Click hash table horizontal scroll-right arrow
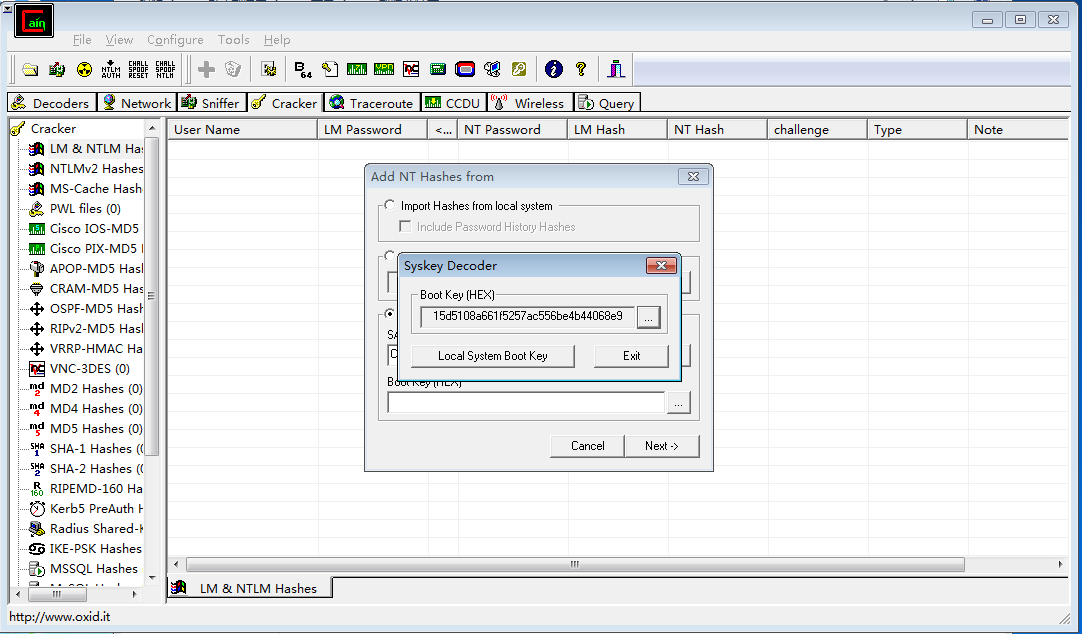Image resolution: width=1082 pixels, height=634 pixels. click(x=1061, y=564)
